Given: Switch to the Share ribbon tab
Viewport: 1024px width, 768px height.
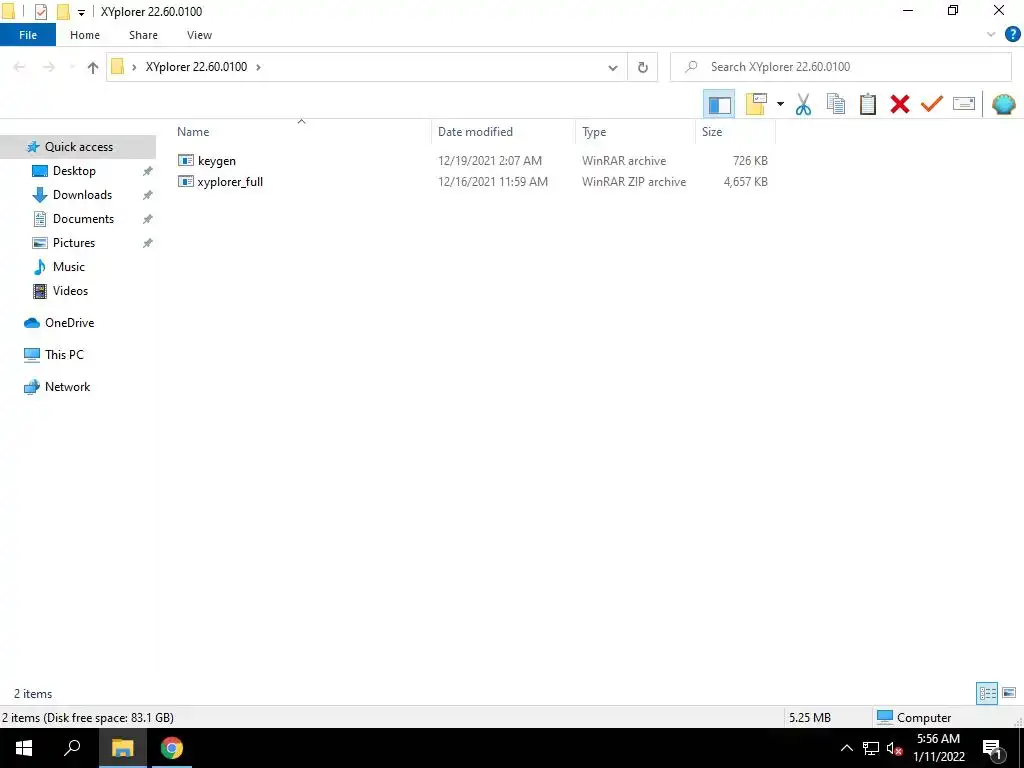Looking at the screenshot, I should [143, 35].
